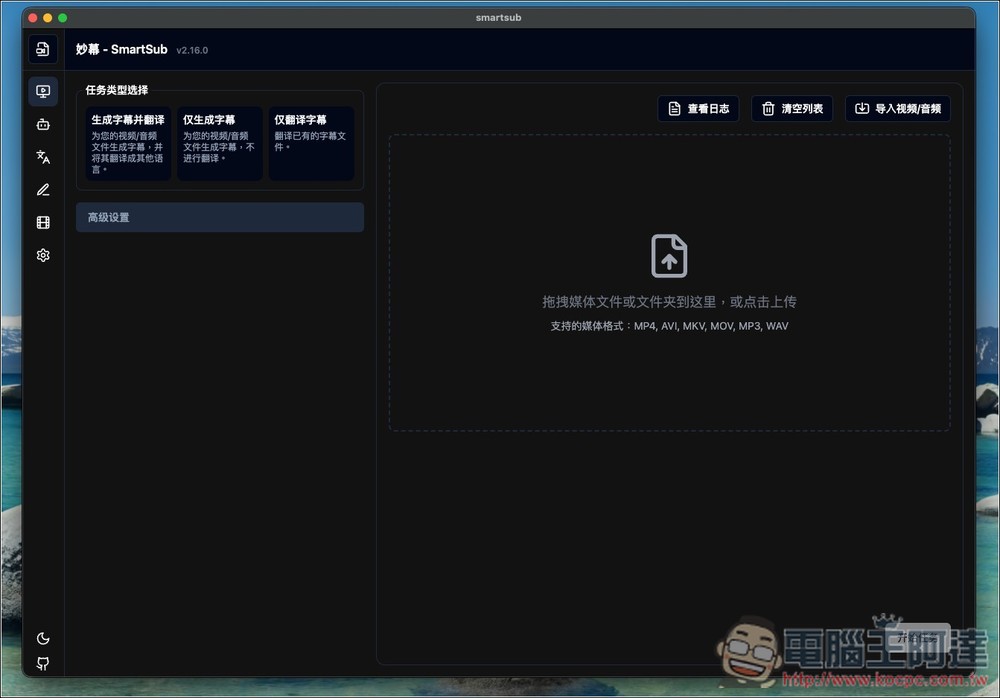This screenshot has width=1000, height=698.
Task: Click the 开始任务 button
Action: point(918,637)
